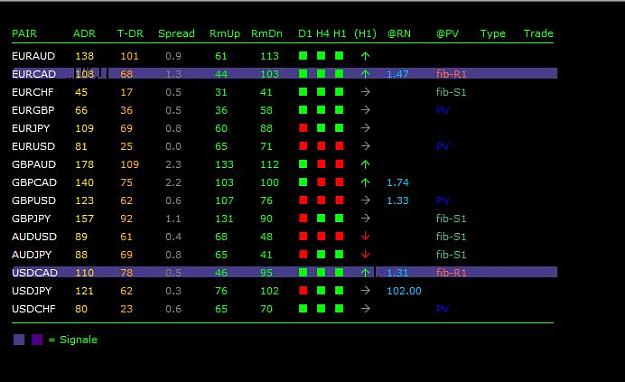Click round number 102.00 in USDJPY row
625x382 pixels.
pos(404,291)
